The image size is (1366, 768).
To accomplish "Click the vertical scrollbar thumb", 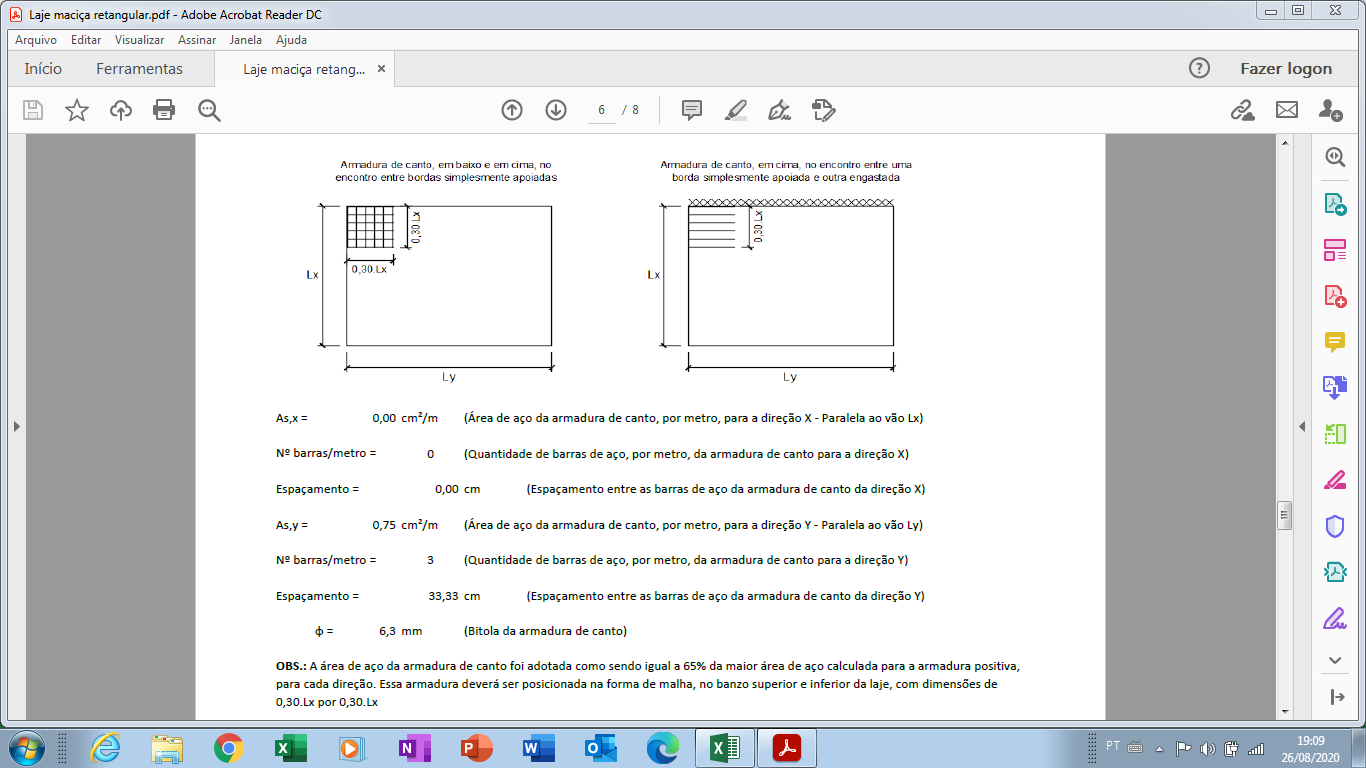I will click(x=1285, y=515).
